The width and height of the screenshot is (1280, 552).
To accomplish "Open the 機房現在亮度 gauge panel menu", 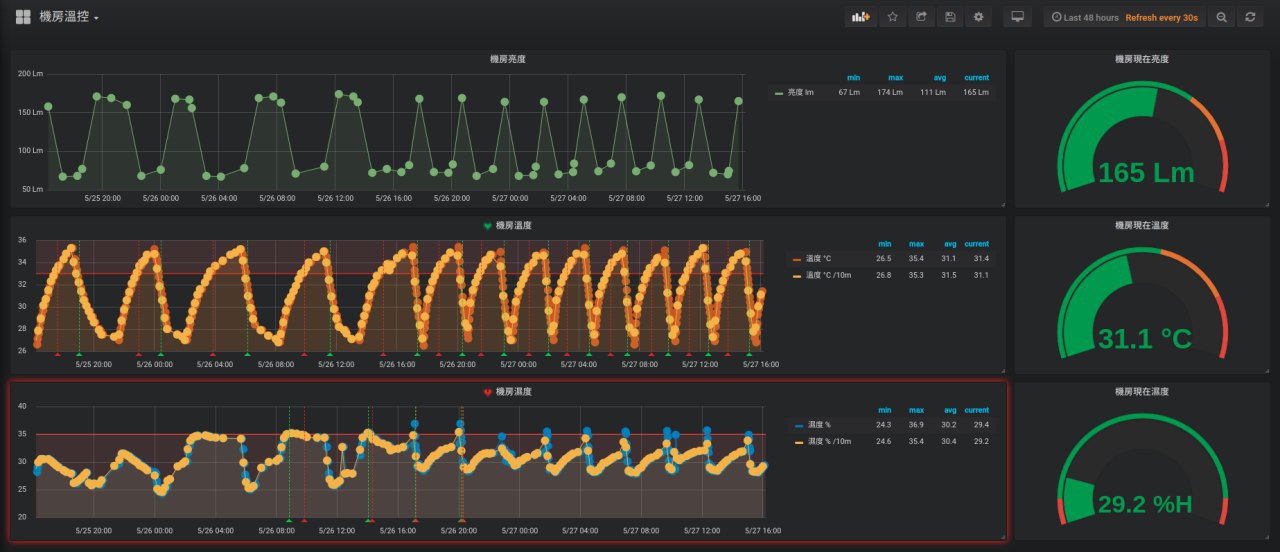I will pyautogui.click(x=1141, y=60).
